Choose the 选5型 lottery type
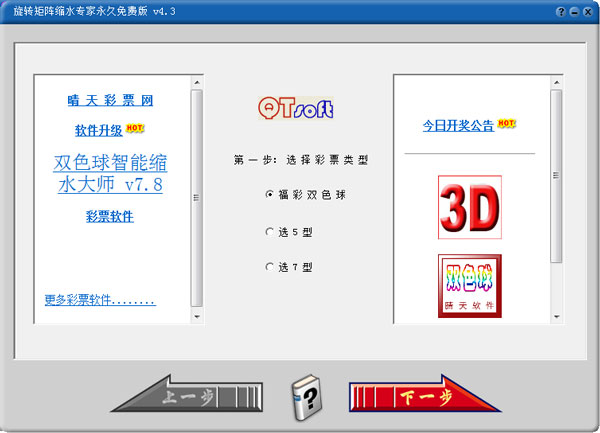600x433 pixels. tap(269, 231)
